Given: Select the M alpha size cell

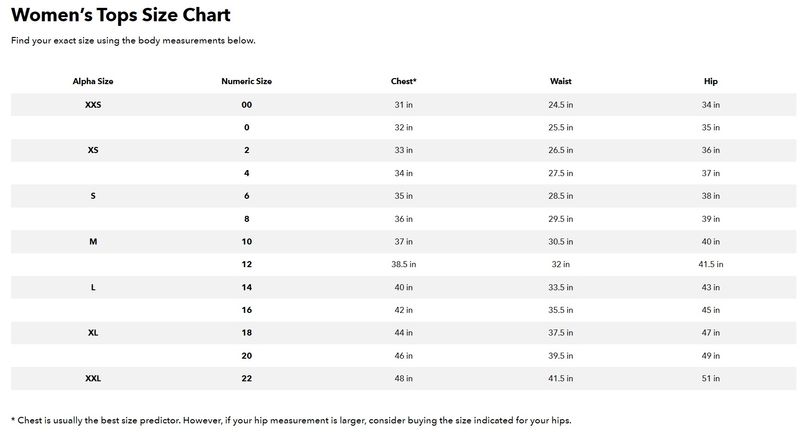Looking at the screenshot, I should [x=93, y=241].
